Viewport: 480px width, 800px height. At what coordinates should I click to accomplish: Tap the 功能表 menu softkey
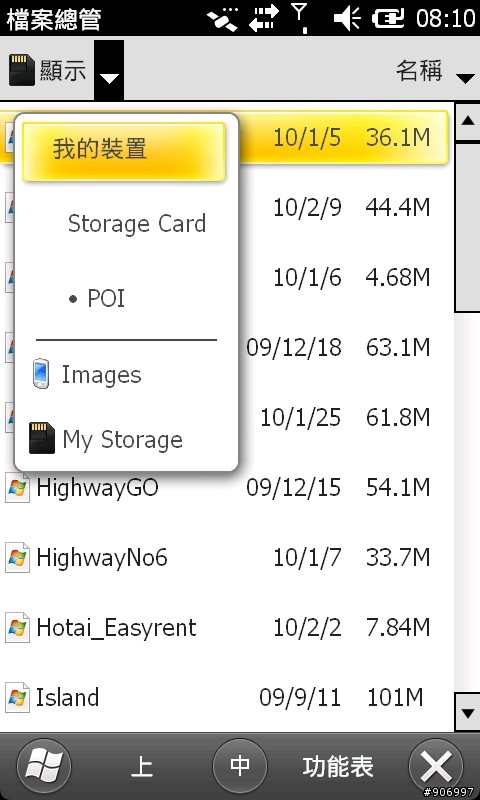tap(338, 766)
